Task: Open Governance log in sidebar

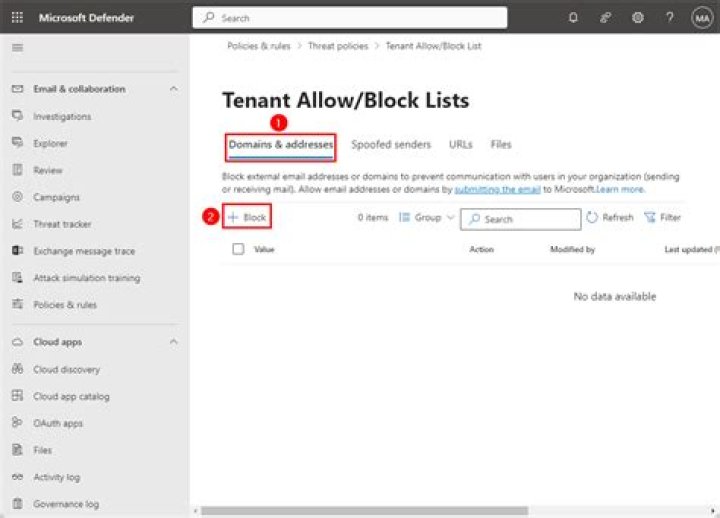Action: 66,504
